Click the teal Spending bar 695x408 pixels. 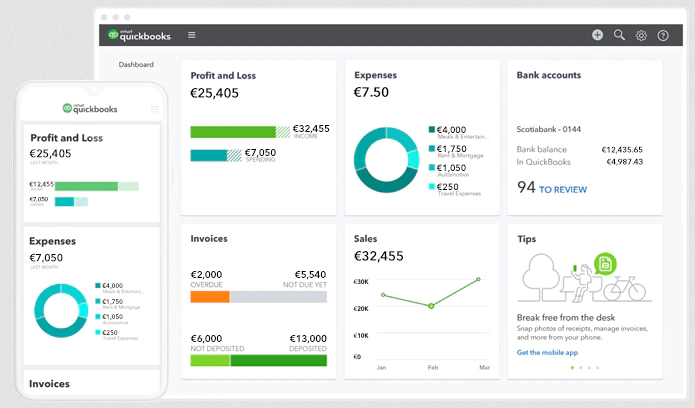(209, 155)
